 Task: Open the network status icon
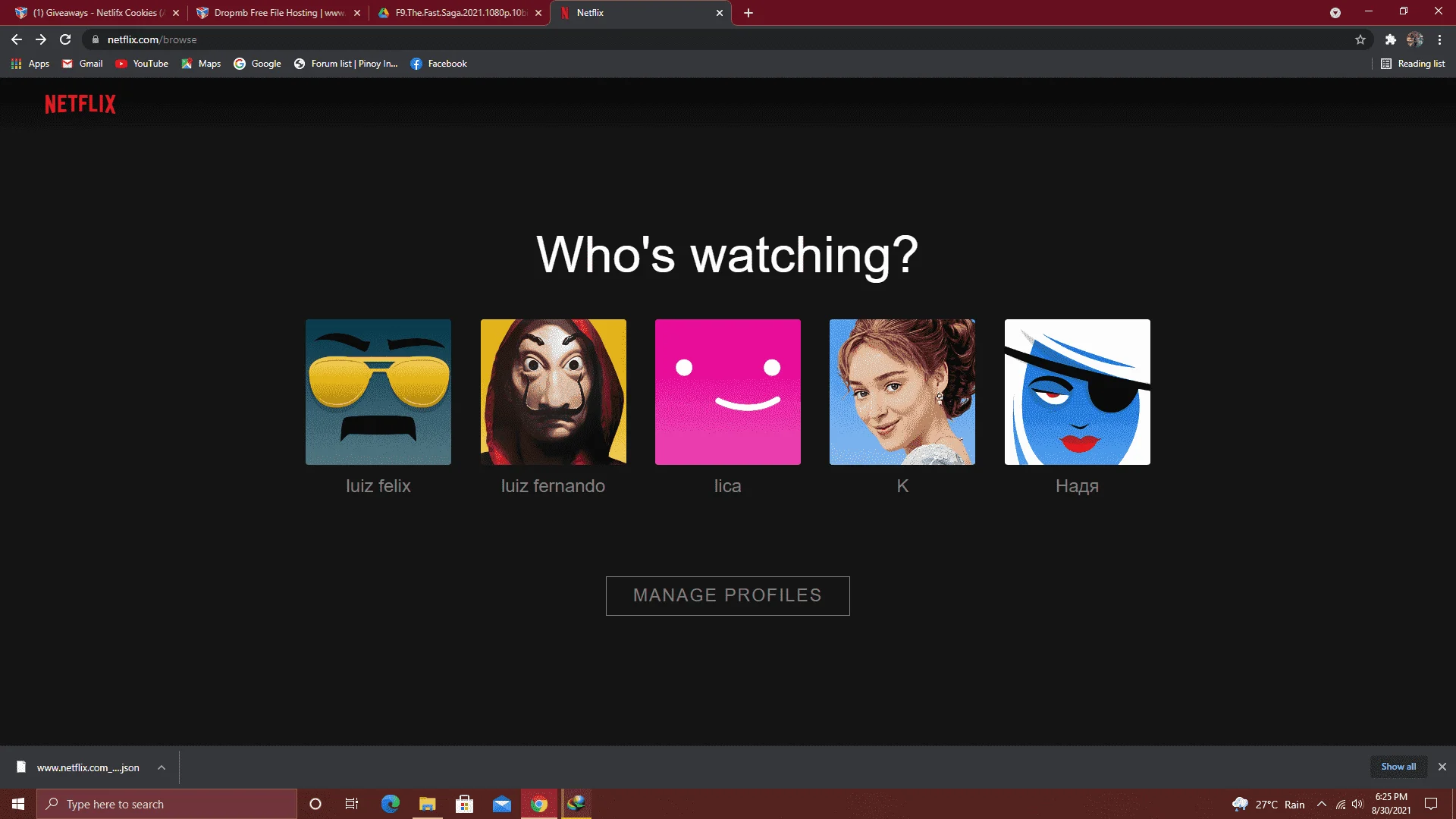[1341, 804]
